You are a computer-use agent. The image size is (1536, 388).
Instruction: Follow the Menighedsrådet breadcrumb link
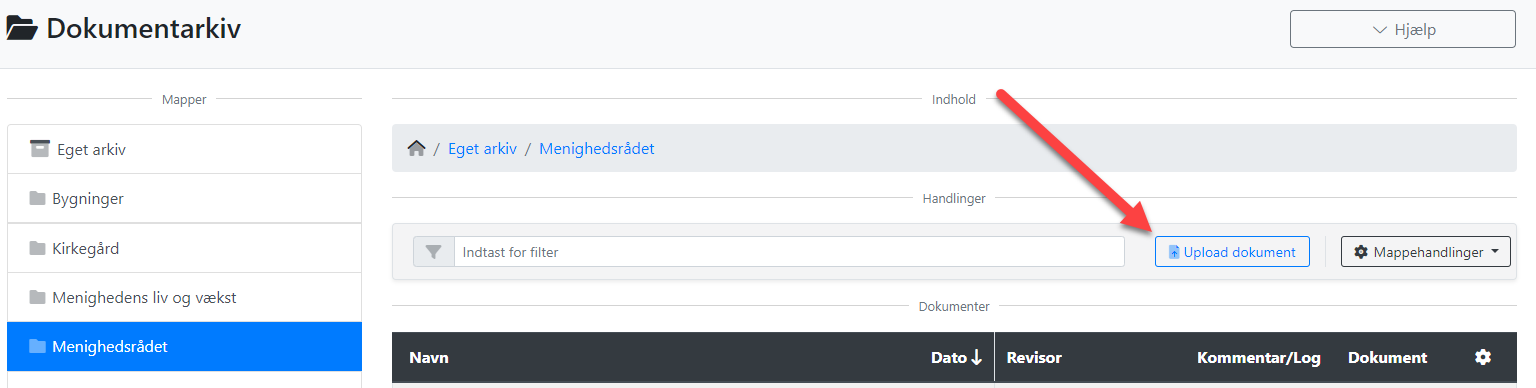pos(597,148)
